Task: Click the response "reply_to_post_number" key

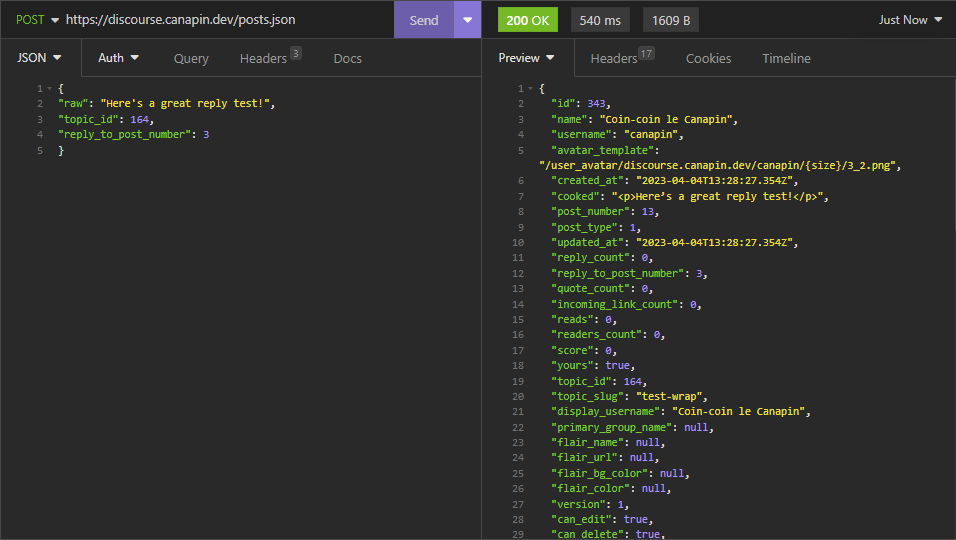Action: click(x=618, y=274)
